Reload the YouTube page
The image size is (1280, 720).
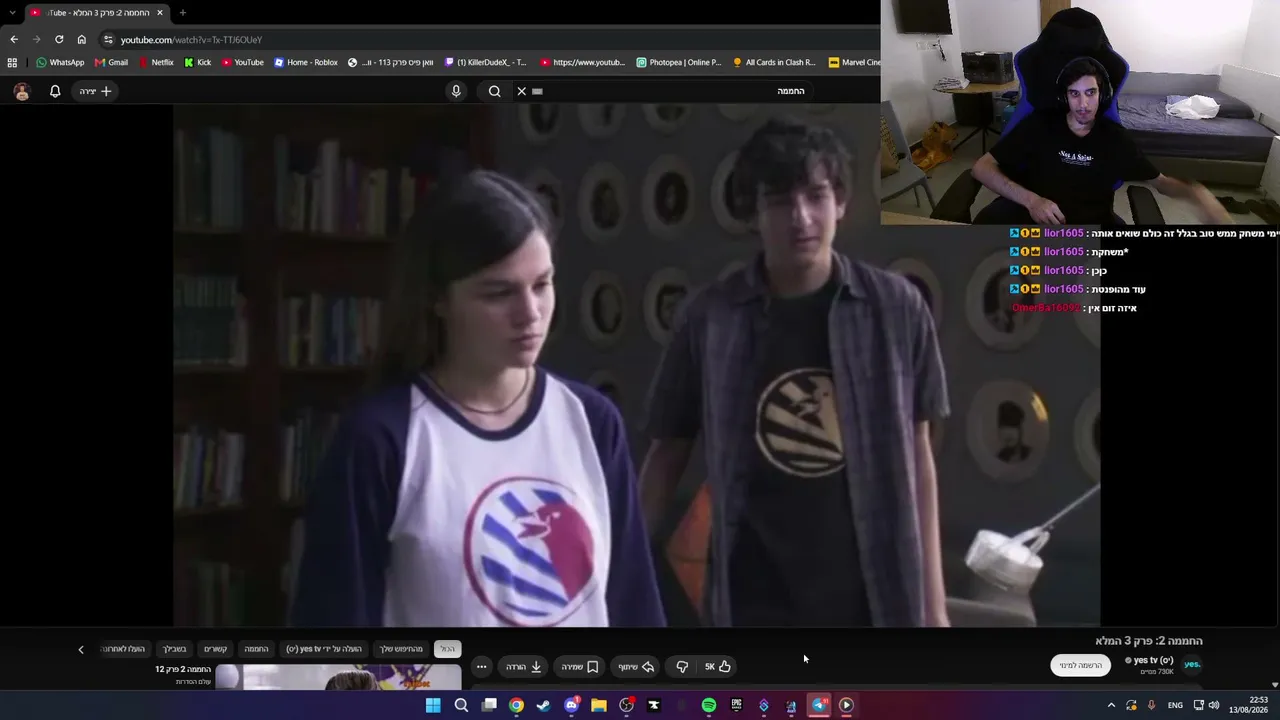(59, 39)
